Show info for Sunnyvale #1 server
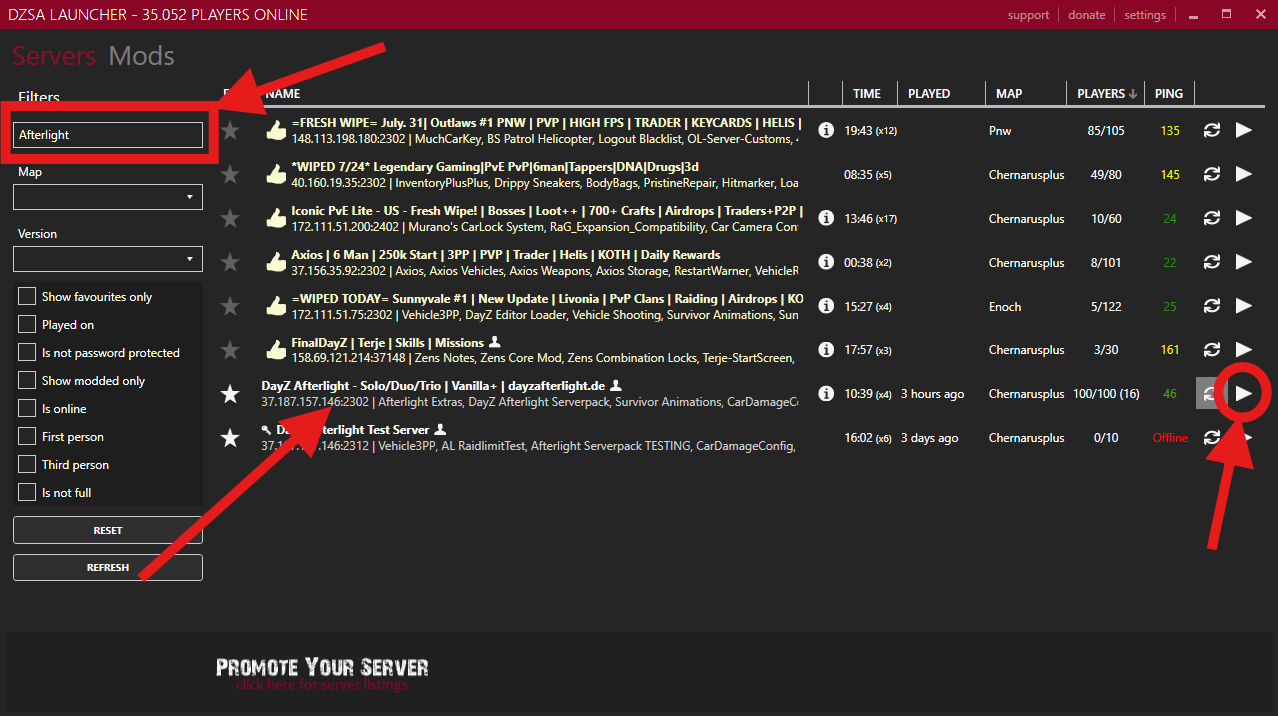This screenshot has height=716, width=1278. pos(826,306)
